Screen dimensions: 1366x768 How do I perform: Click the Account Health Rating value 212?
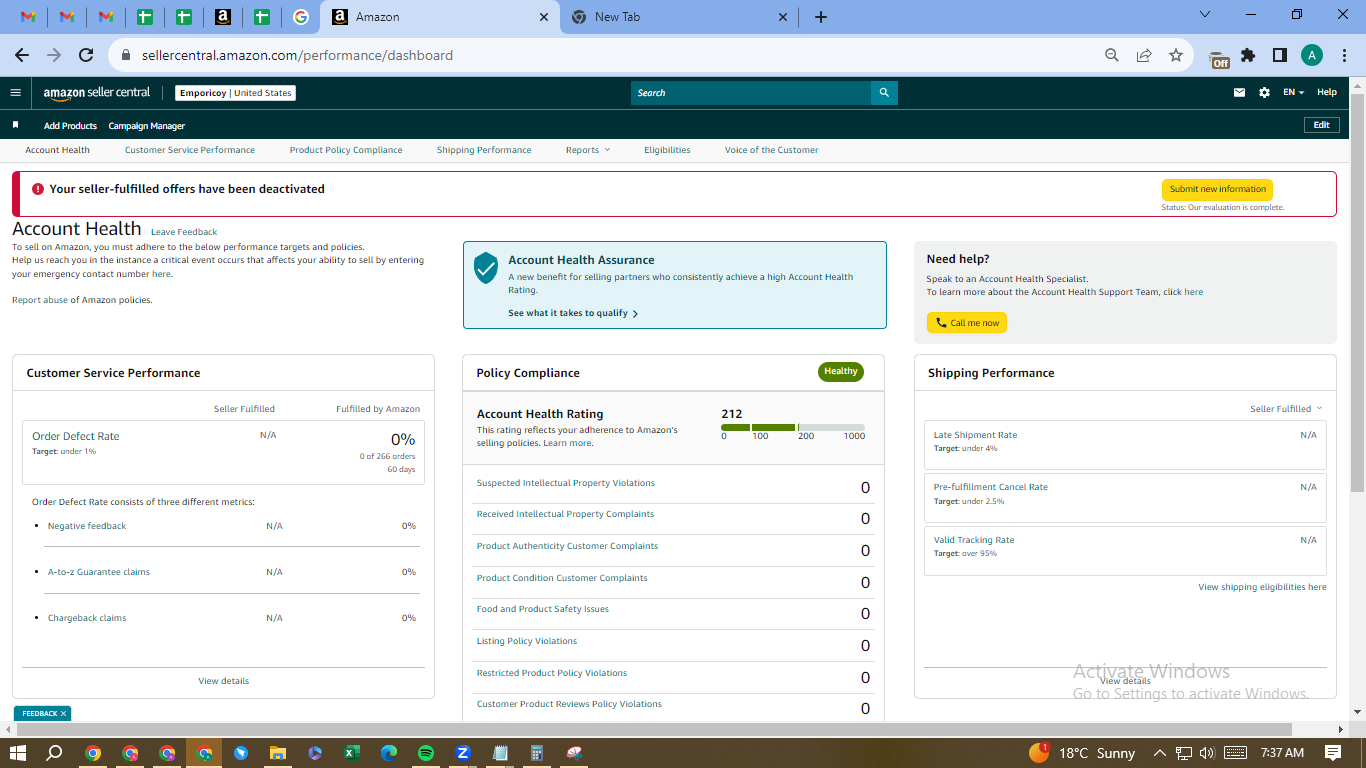(732, 414)
